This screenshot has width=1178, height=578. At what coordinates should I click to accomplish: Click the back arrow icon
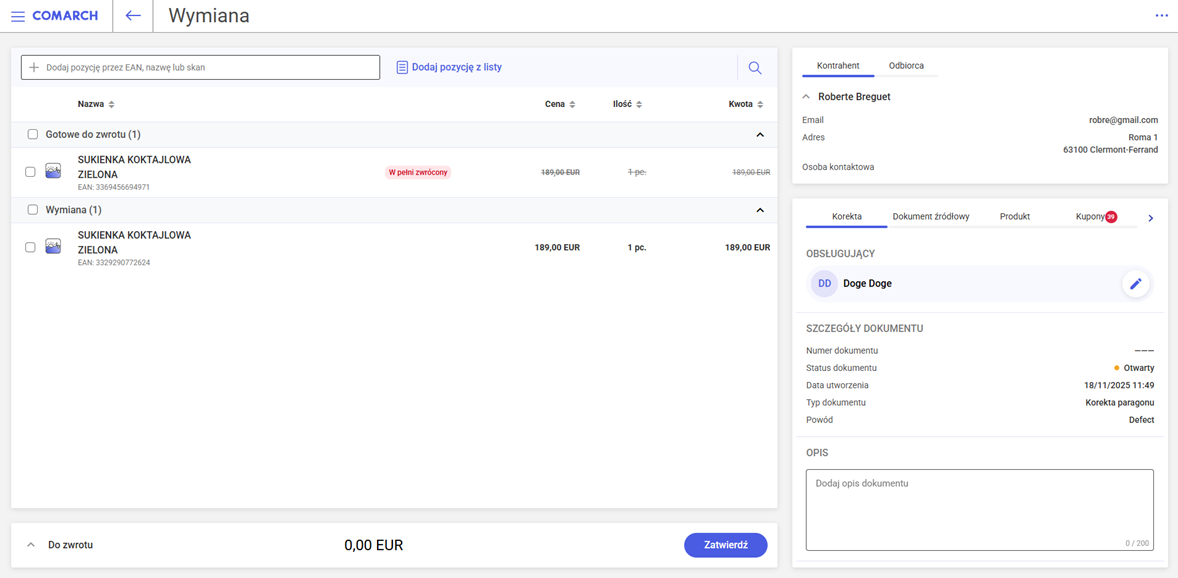pos(133,16)
